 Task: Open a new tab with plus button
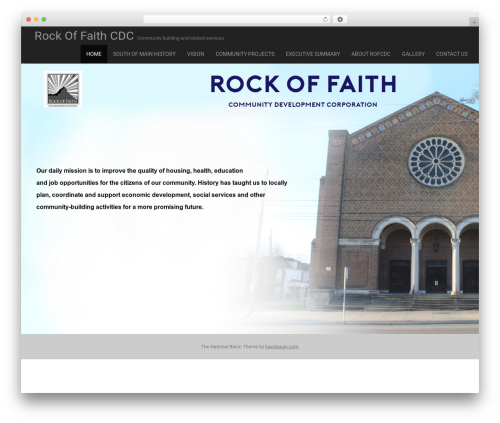pyautogui.click(x=474, y=22)
